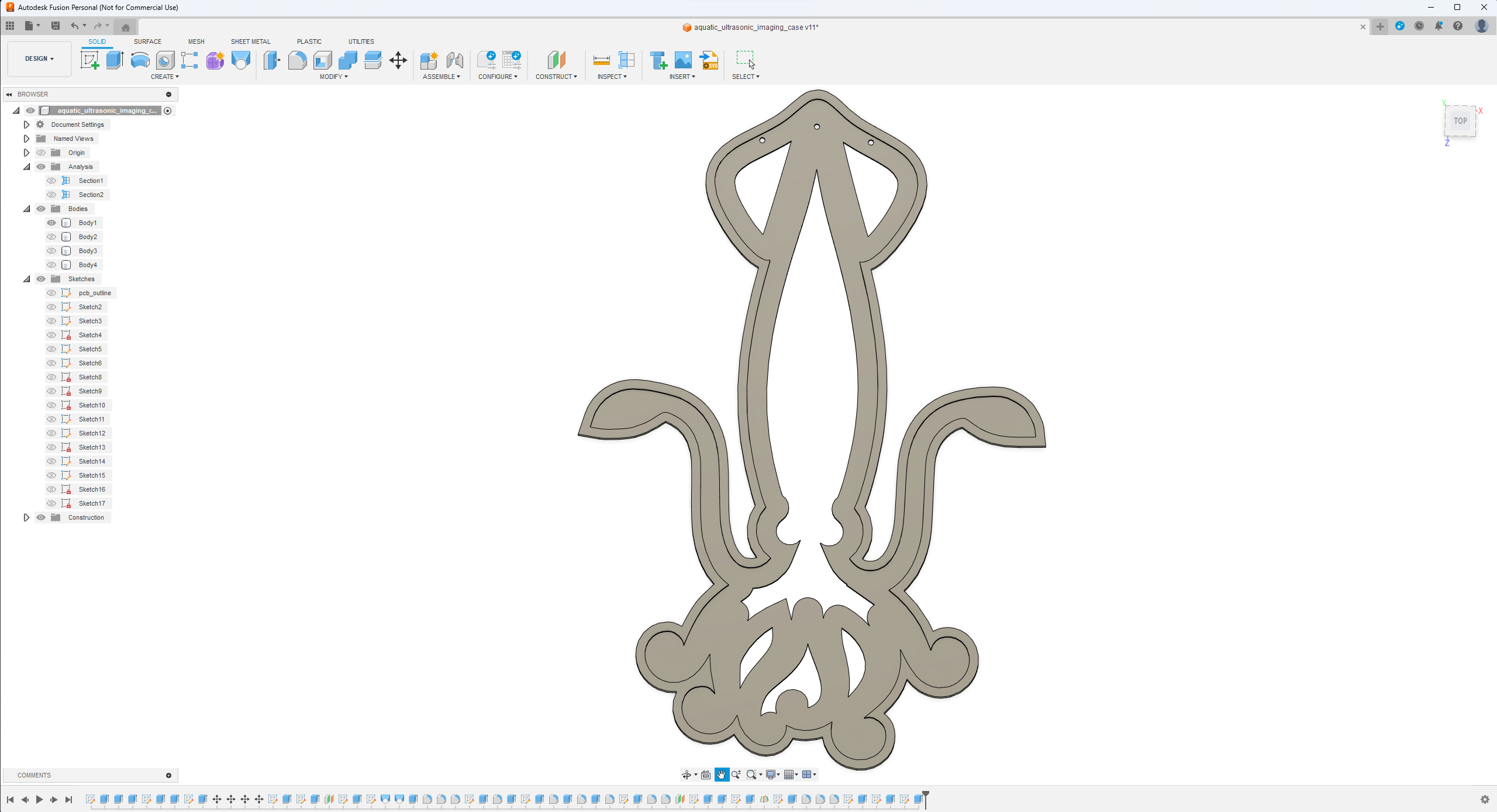Open the SOLID tab
Viewport: 1497px width, 812px height.
pyautogui.click(x=96, y=41)
